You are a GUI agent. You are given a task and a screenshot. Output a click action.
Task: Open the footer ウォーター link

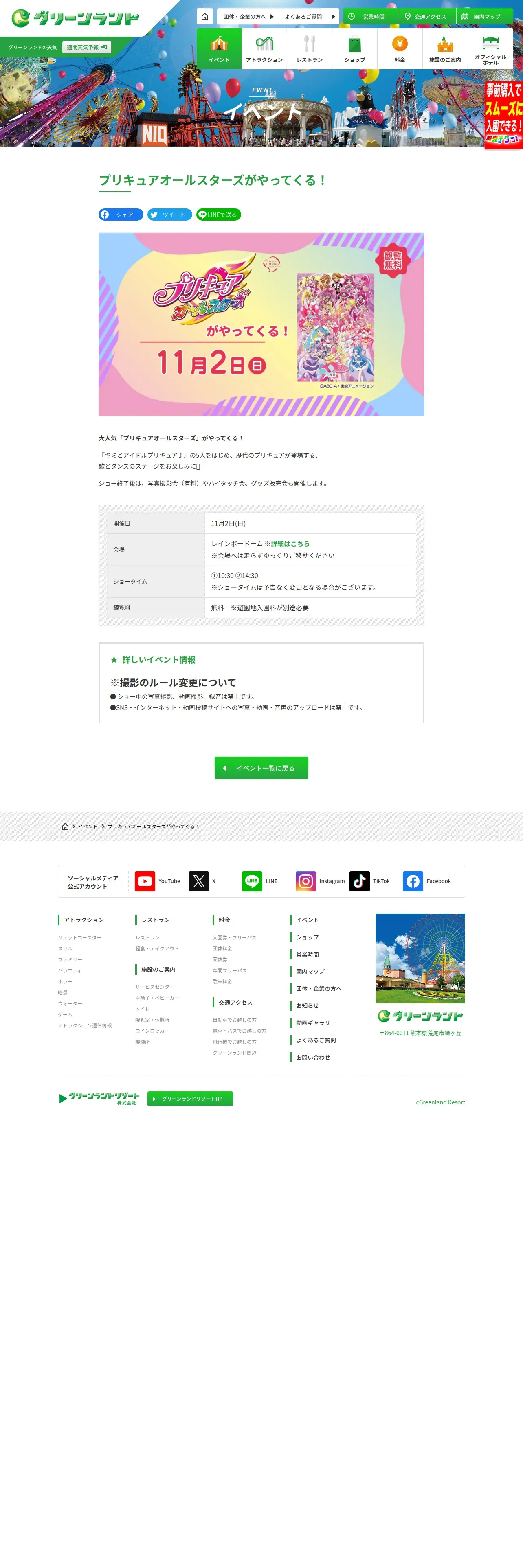point(70,1004)
